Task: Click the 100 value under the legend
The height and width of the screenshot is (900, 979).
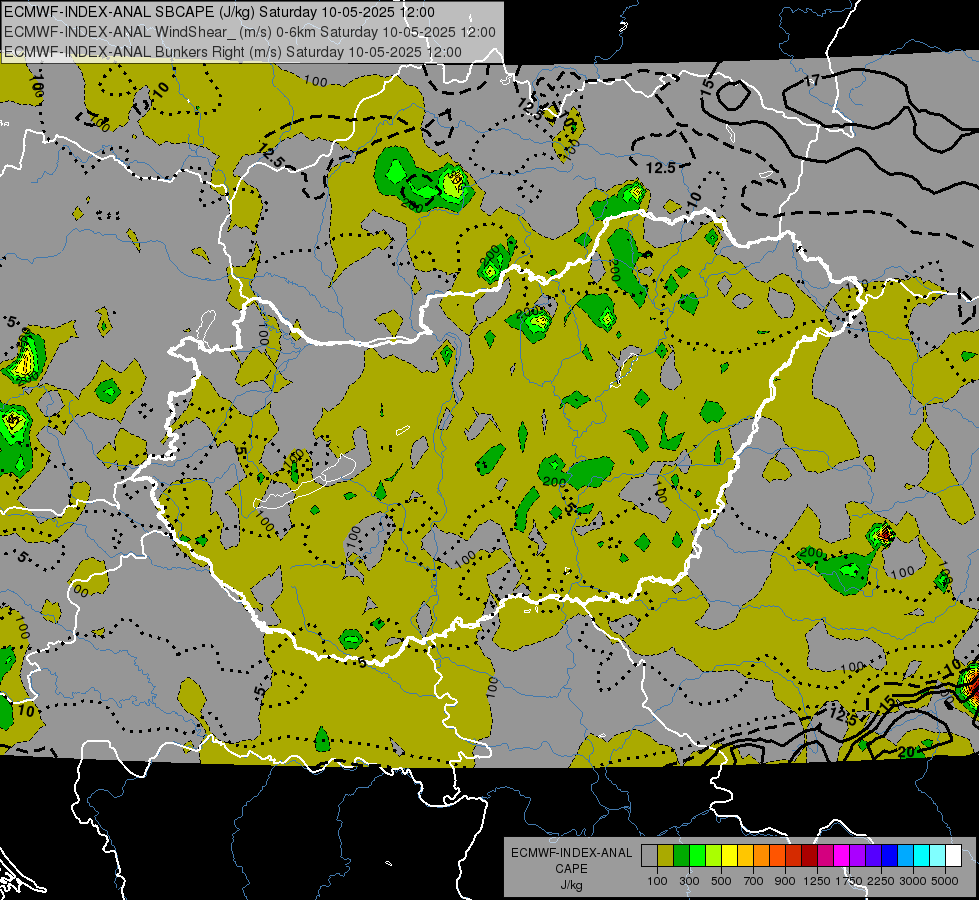Action: pyautogui.click(x=657, y=881)
